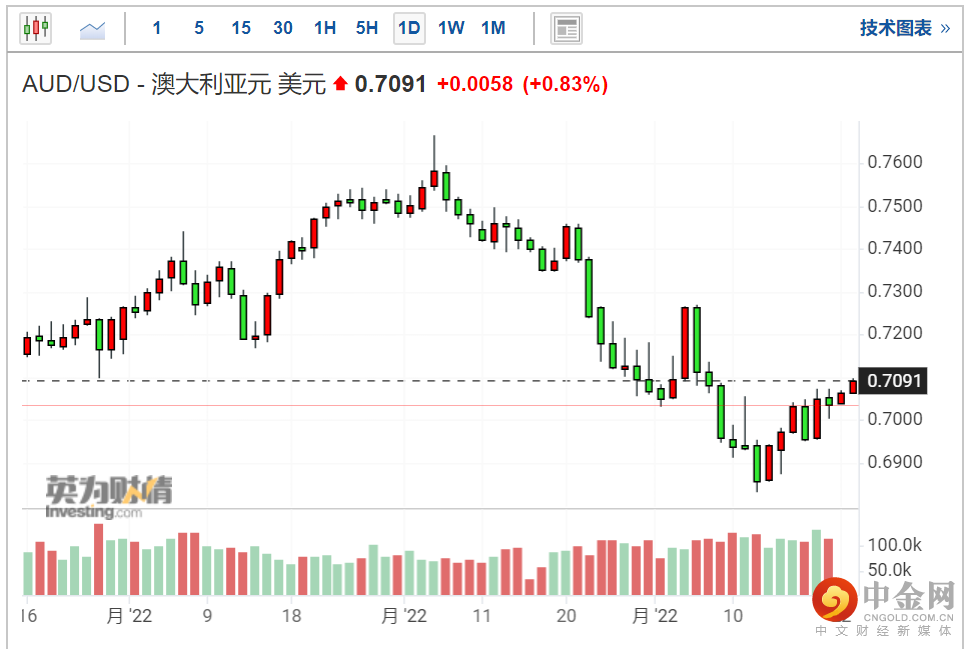The height and width of the screenshot is (649, 969).
Task: Choose the 1M monthly interval
Action: tap(493, 28)
